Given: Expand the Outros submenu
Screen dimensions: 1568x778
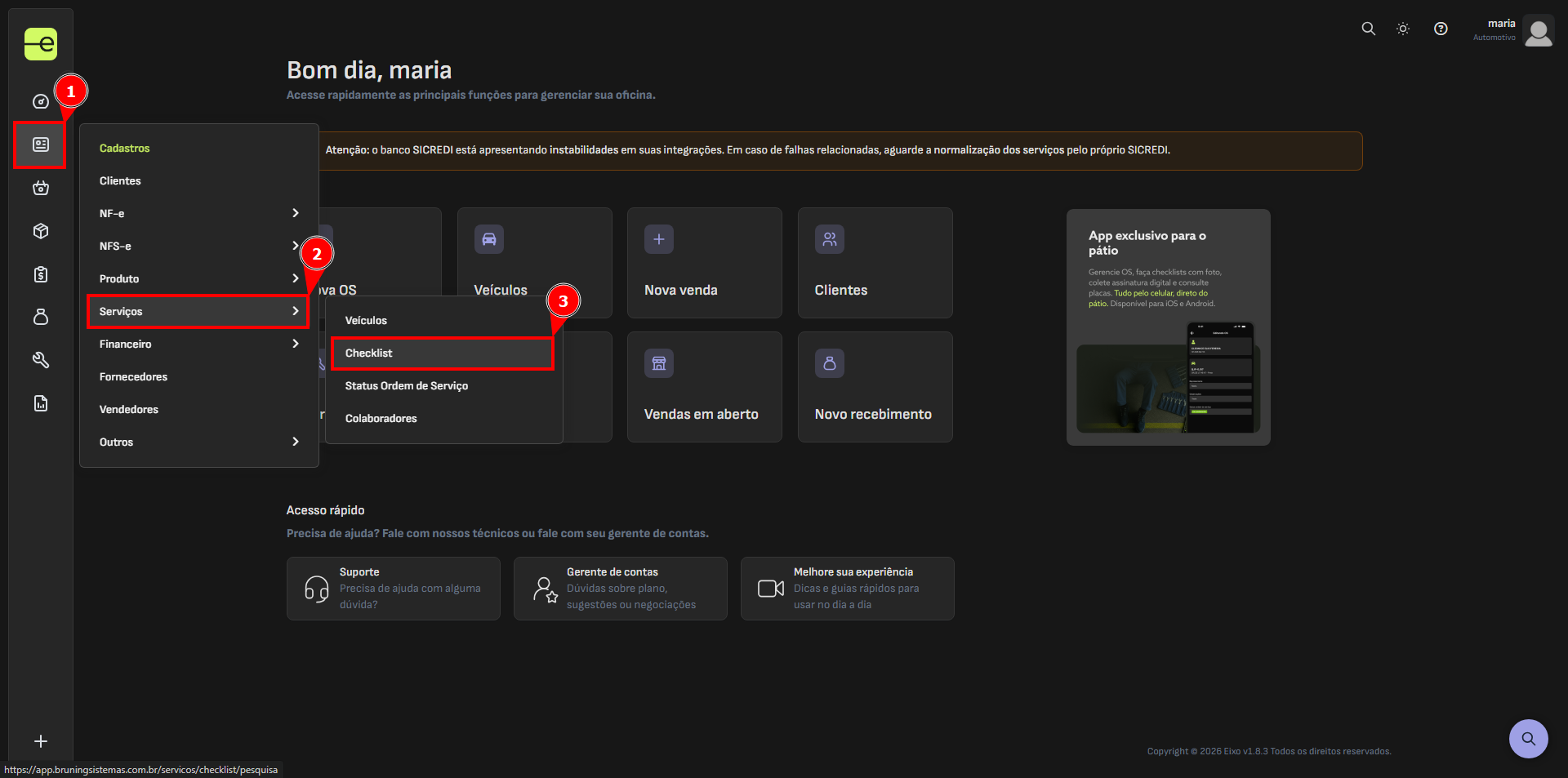Looking at the screenshot, I should click(x=199, y=442).
